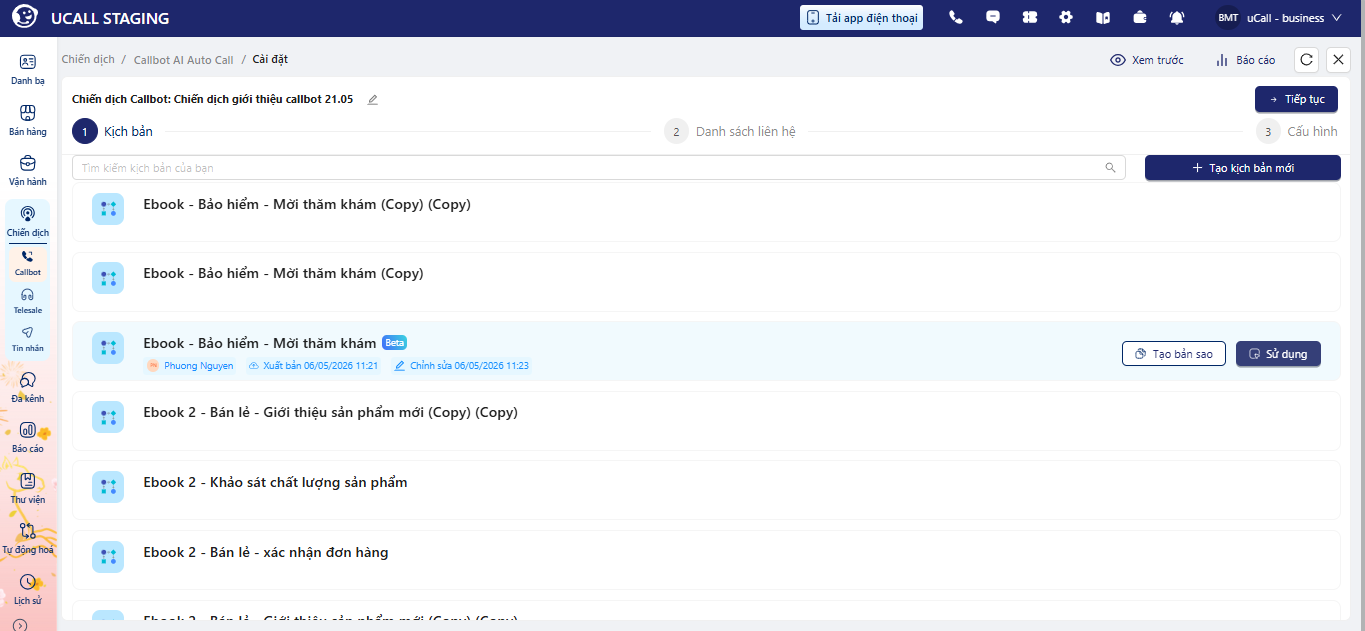Image resolution: width=1365 pixels, height=631 pixels.
Task: Open Báo cáo in the sidebar
Action: coord(28,438)
